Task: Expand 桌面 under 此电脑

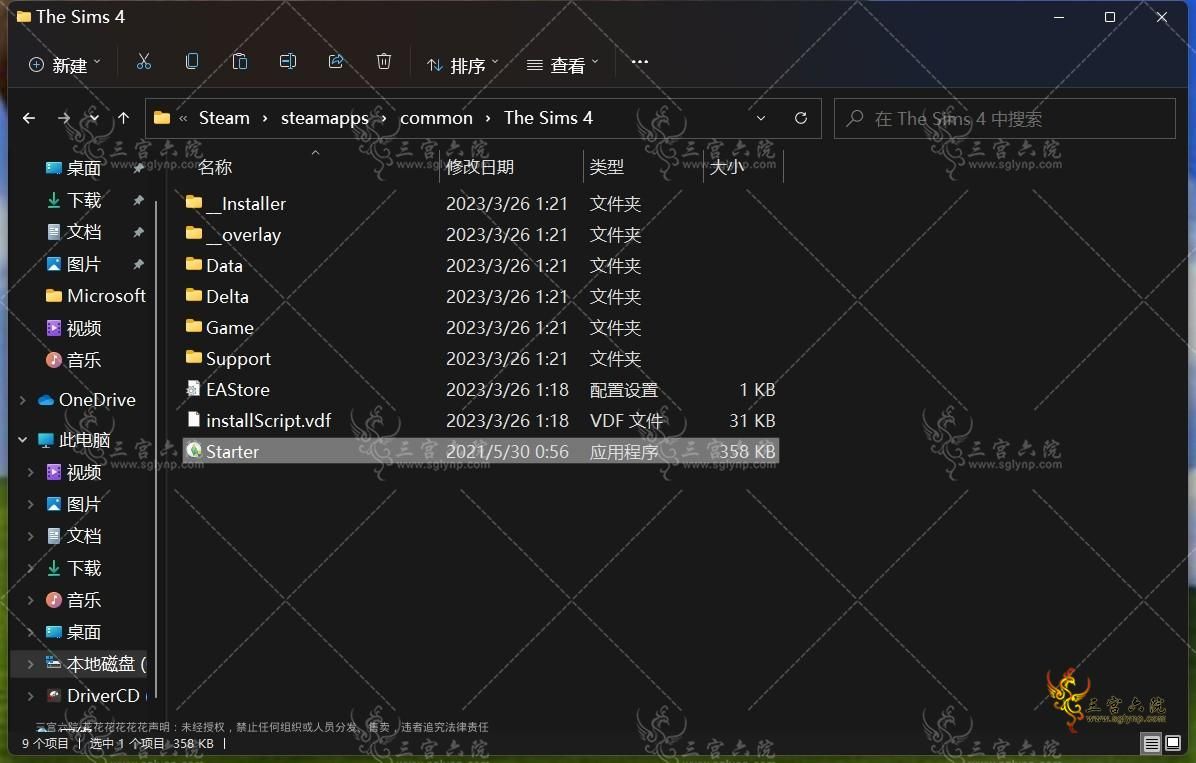Action: click(x=31, y=633)
